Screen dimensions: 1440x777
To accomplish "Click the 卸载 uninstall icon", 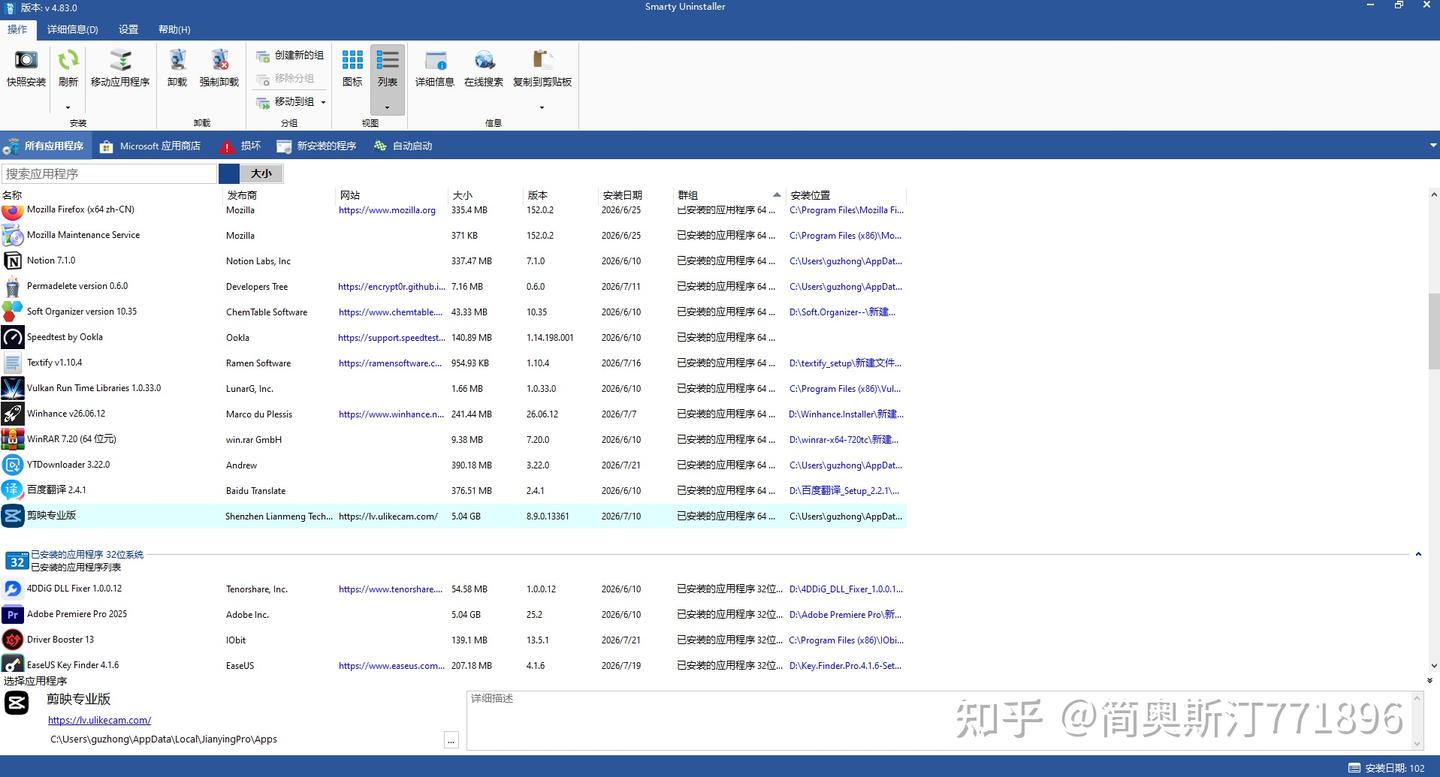I will [177, 60].
